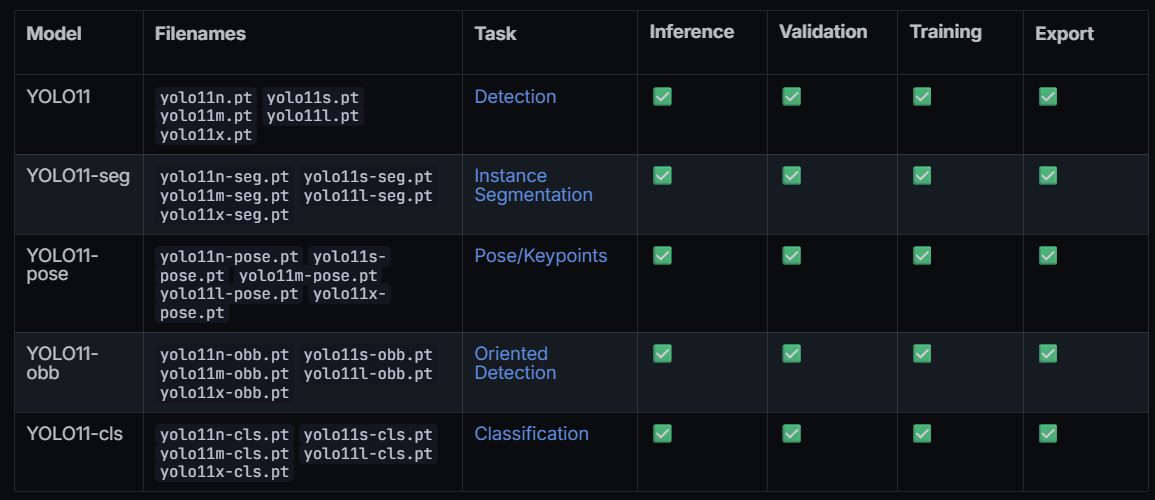Click the YOLO11-obb Validation checkmark icon
Image resolution: width=1155 pixels, height=500 pixels.
(x=791, y=353)
